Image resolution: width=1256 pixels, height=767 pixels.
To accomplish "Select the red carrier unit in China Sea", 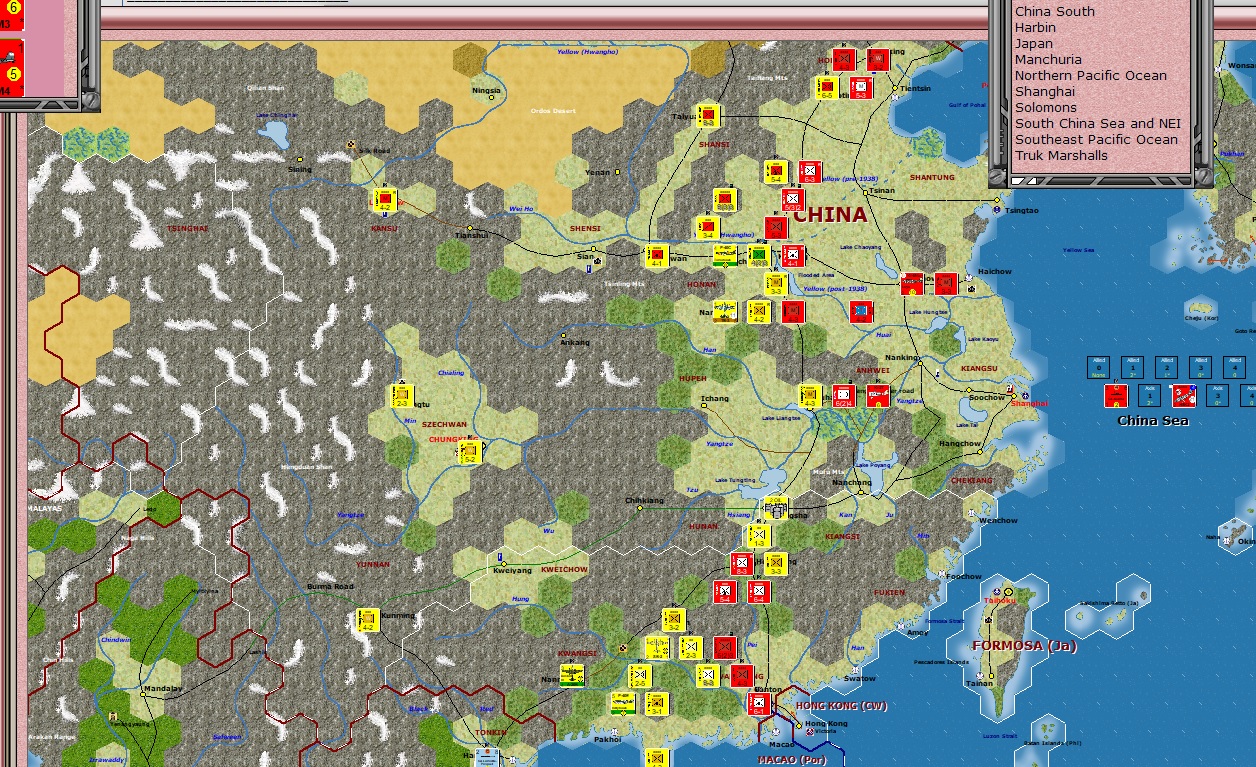I will pyautogui.click(x=1116, y=396).
